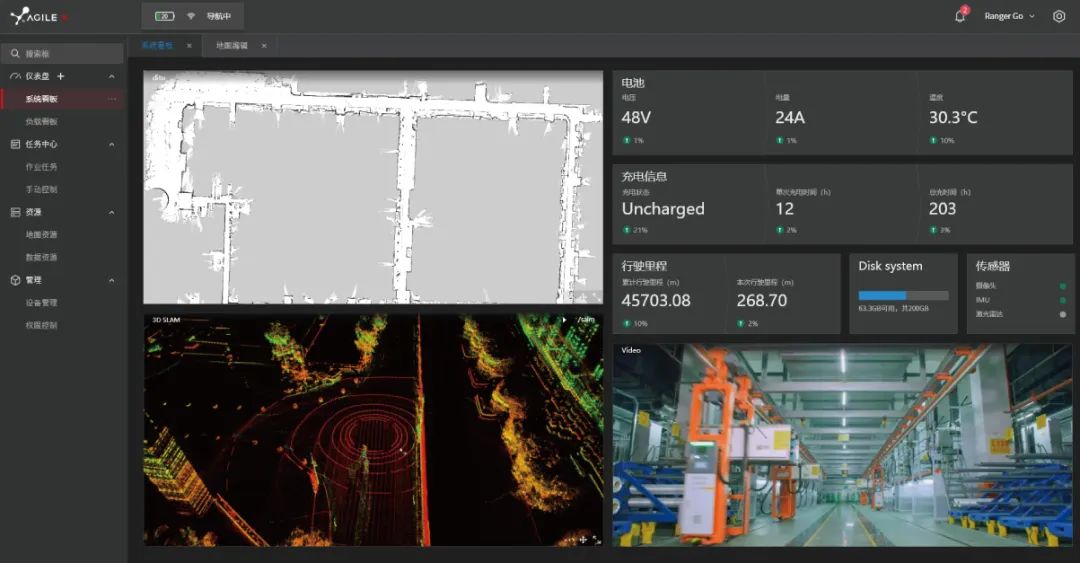Click the play arrow beside /slam
The image size is (1080, 563).
coord(563,320)
